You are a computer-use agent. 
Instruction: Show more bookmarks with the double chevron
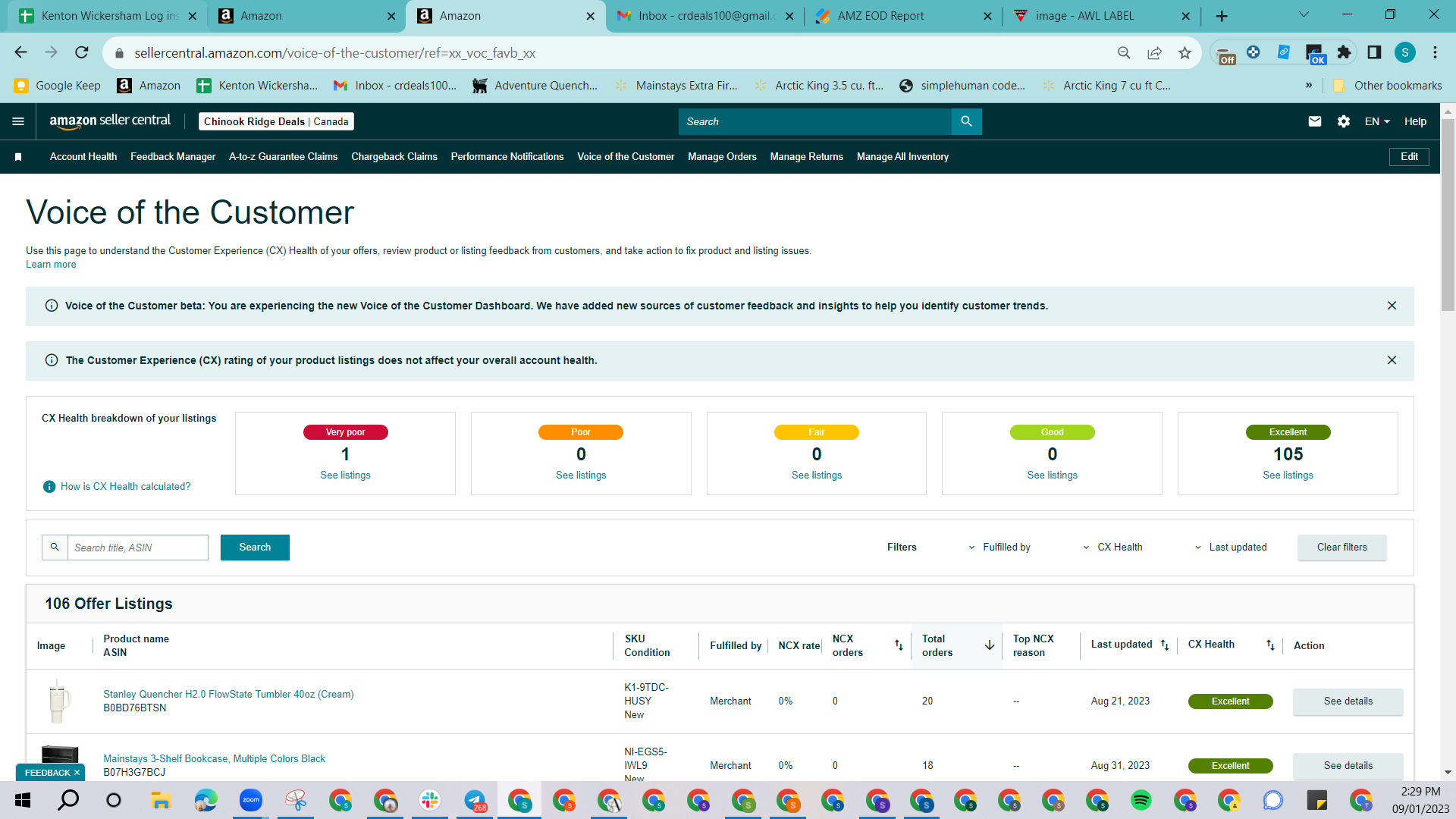pyautogui.click(x=1309, y=86)
